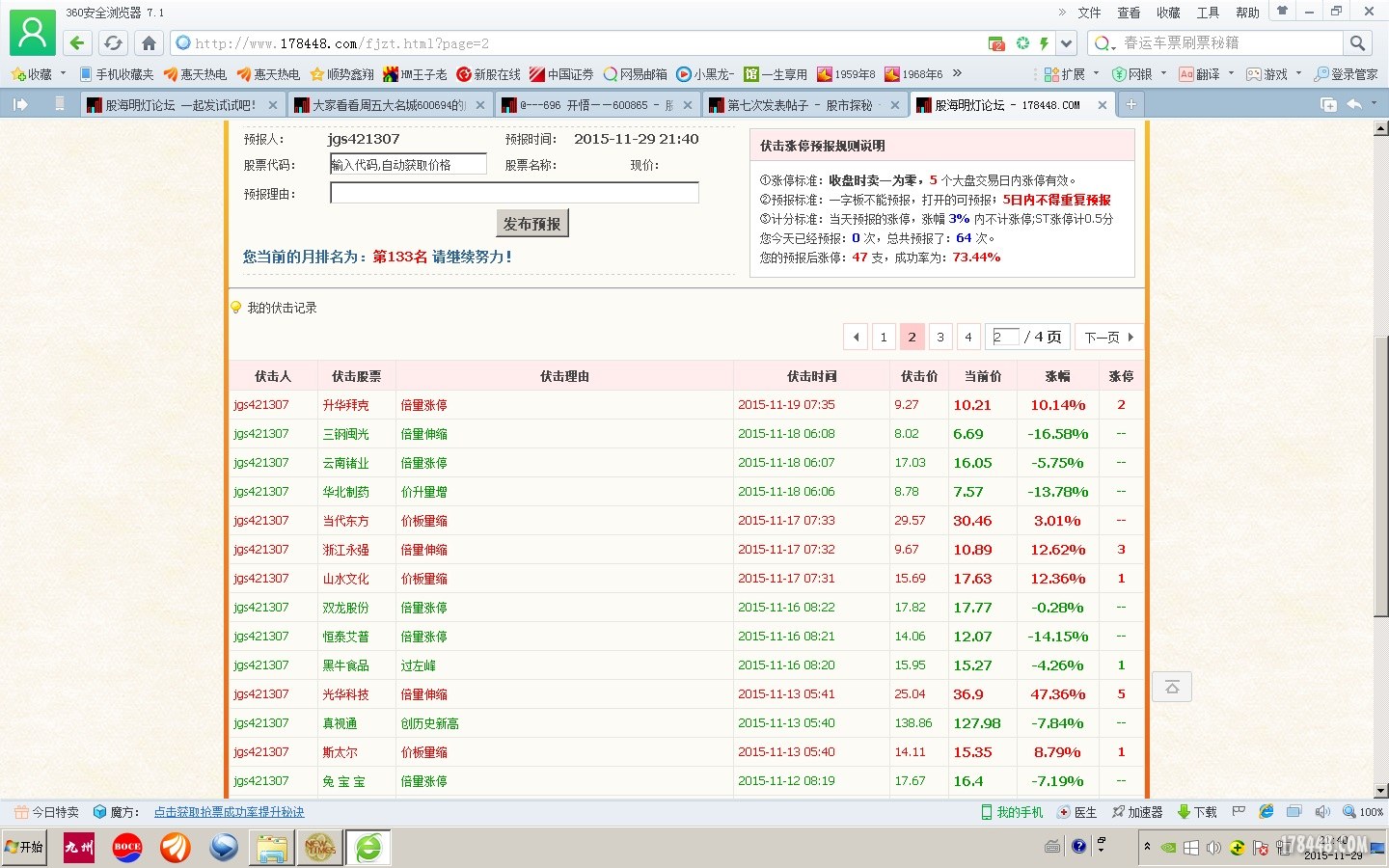
Task: Click 医生 browser doctor icon
Action: click(x=1077, y=812)
